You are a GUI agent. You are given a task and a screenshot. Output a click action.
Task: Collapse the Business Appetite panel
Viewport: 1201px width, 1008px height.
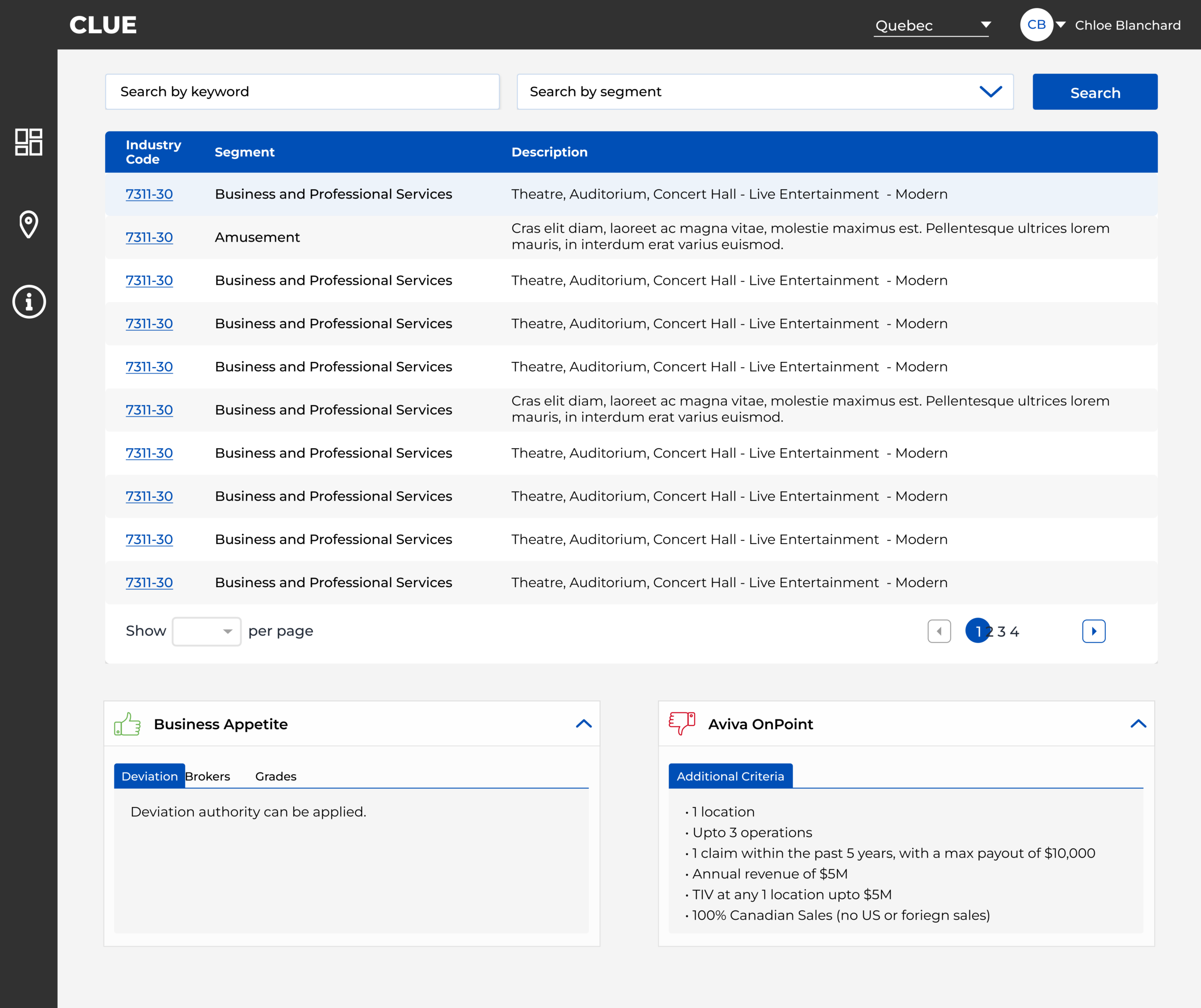tap(583, 724)
